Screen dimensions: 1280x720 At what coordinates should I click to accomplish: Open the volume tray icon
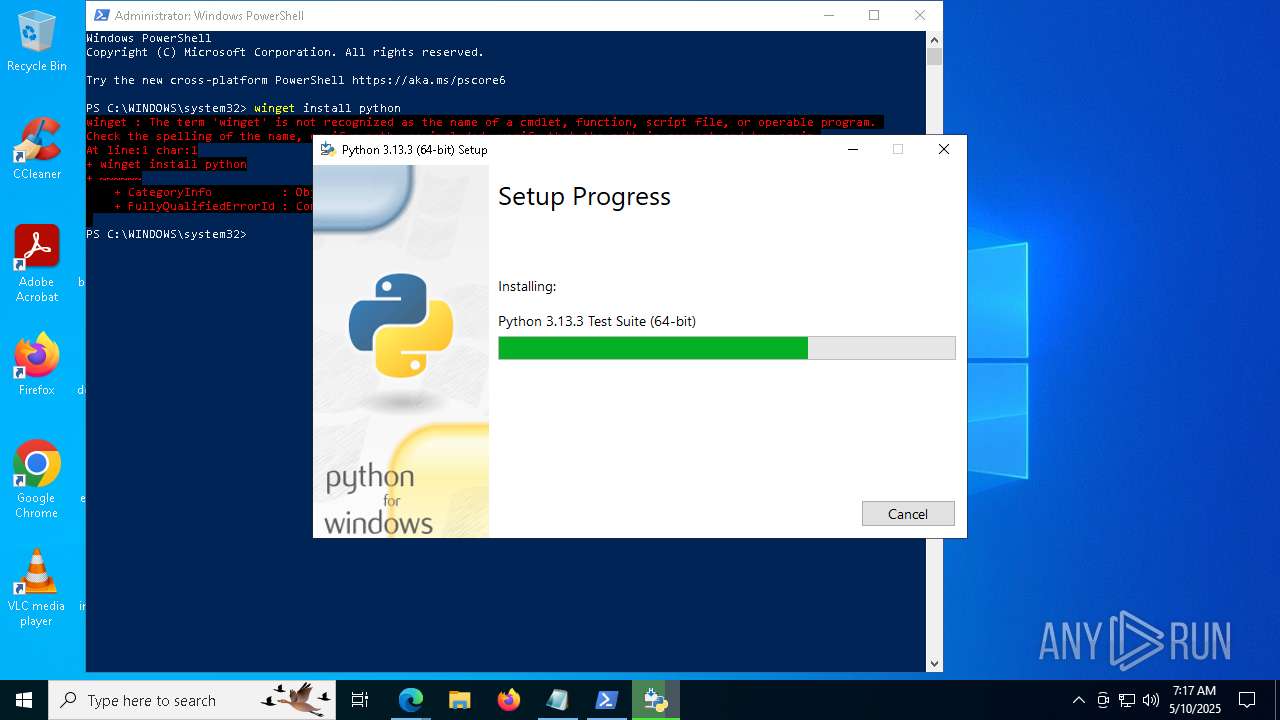point(1150,700)
